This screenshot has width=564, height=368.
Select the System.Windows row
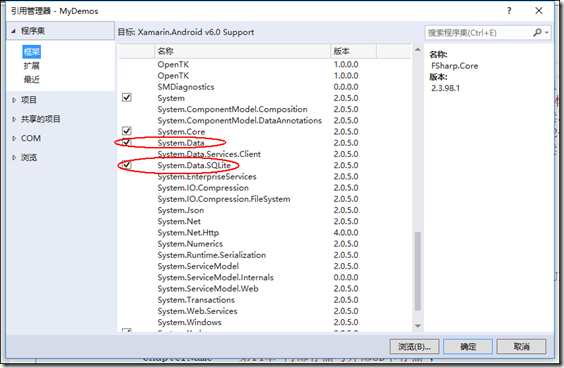click(x=265, y=322)
